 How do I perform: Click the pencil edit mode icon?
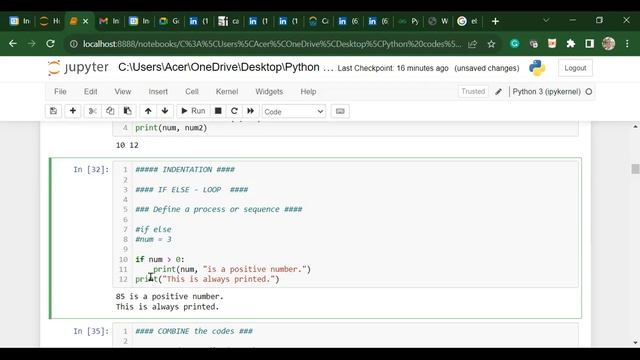[498, 92]
